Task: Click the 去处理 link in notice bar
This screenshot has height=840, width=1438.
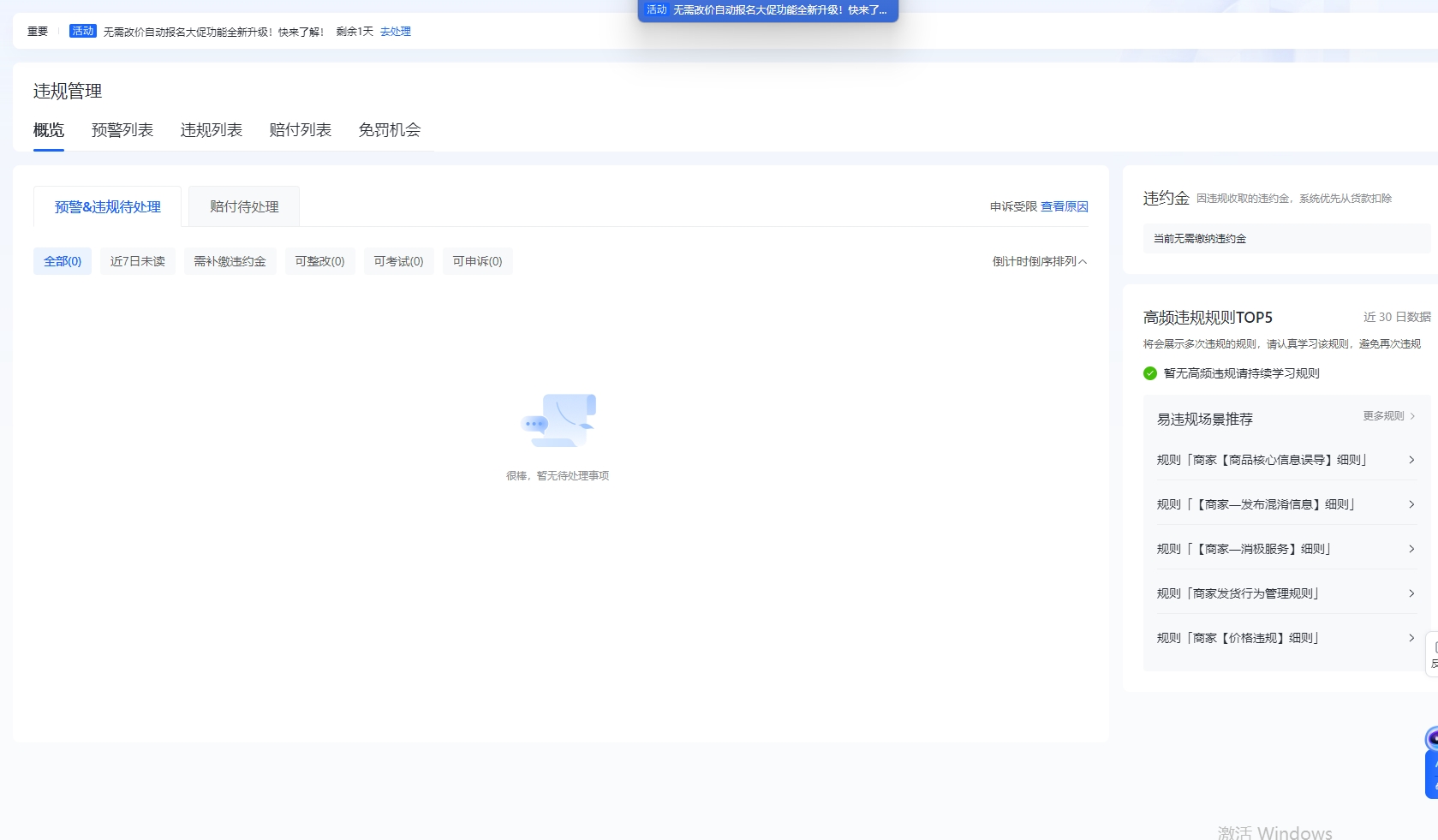Action: pyautogui.click(x=396, y=32)
